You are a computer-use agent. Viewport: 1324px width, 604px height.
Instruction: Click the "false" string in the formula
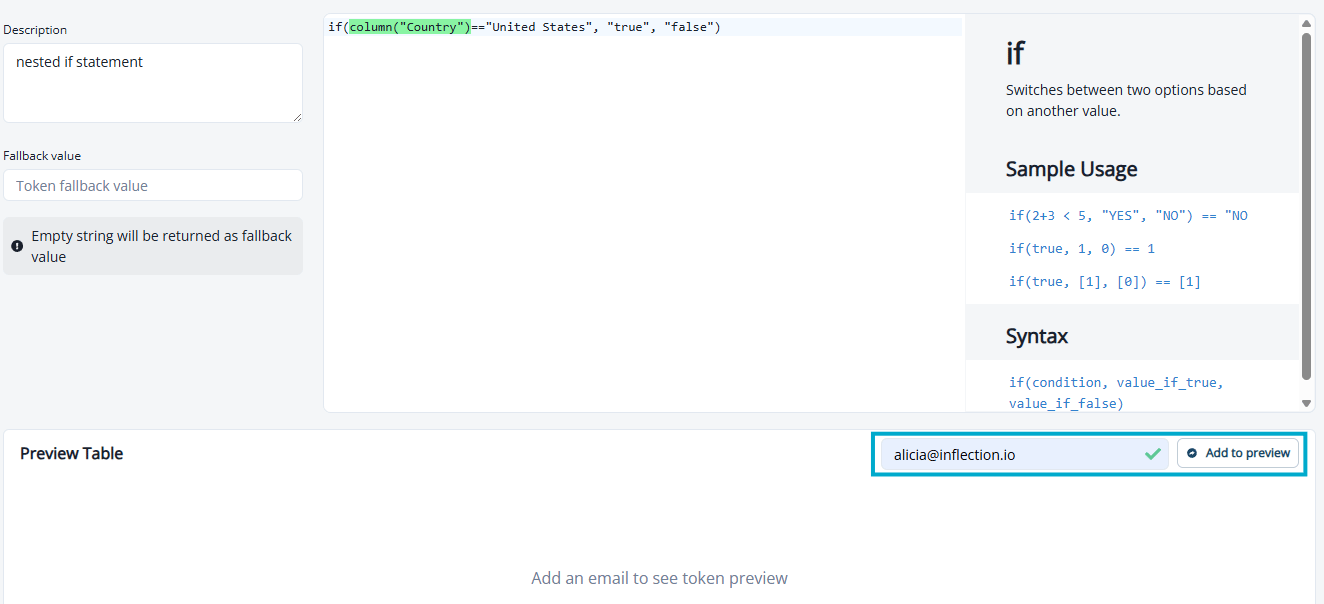pos(688,27)
